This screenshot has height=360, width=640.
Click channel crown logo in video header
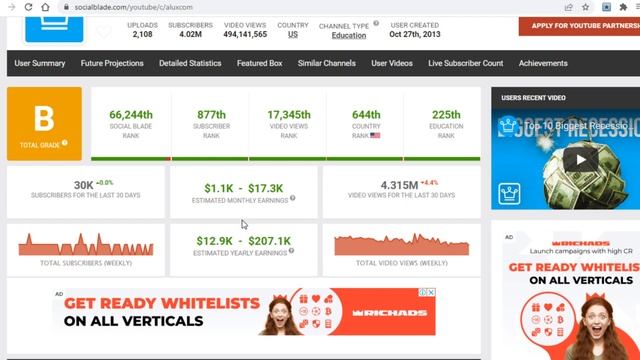click(x=508, y=126)
